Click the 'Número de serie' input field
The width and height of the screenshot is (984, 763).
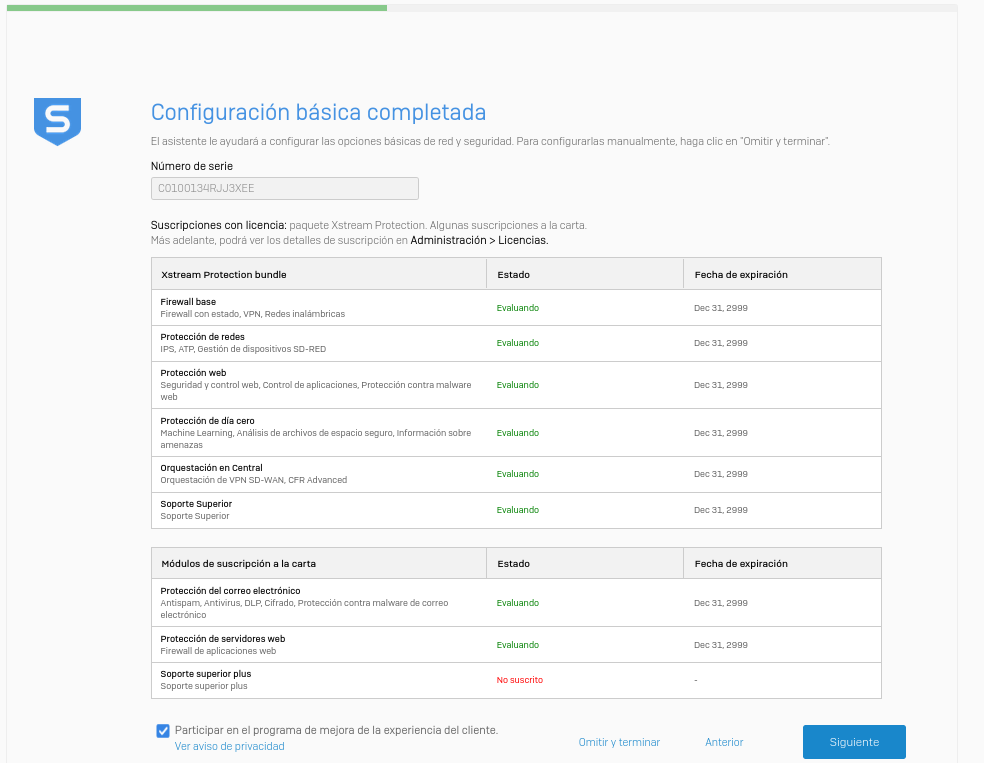[284, 188]
